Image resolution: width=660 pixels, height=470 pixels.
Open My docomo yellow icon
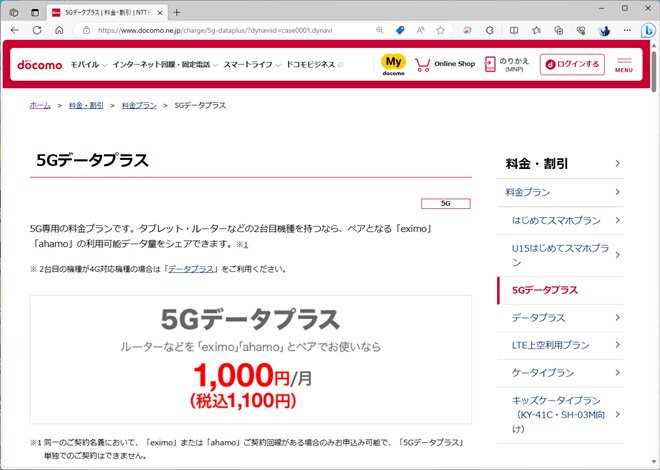[394, 64]
